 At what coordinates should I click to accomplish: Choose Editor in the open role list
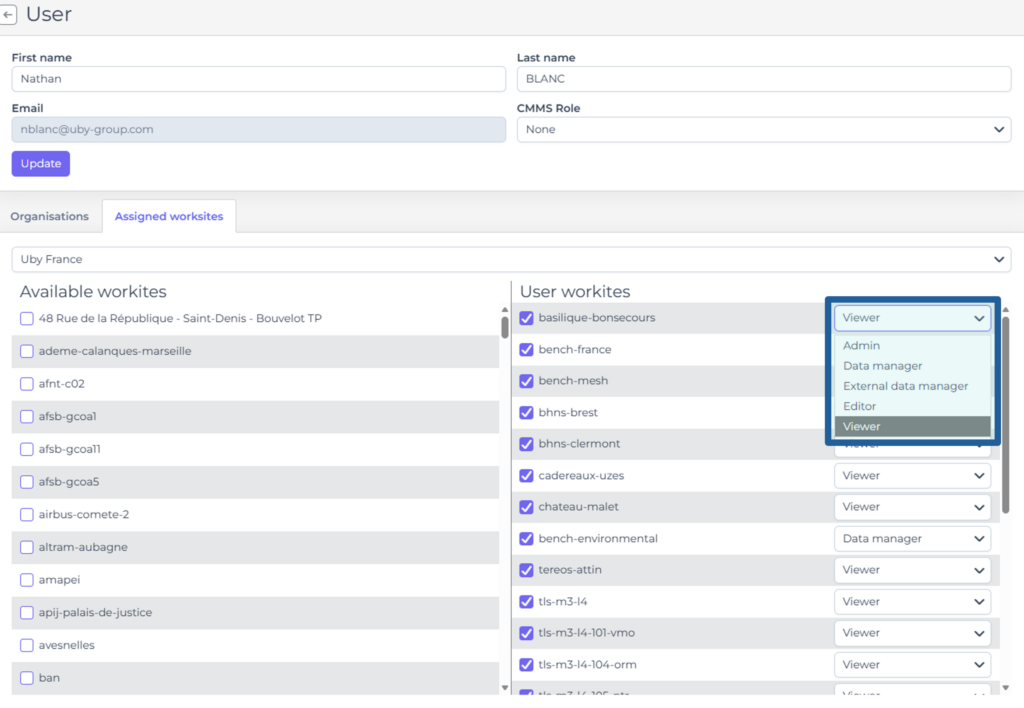859,406
